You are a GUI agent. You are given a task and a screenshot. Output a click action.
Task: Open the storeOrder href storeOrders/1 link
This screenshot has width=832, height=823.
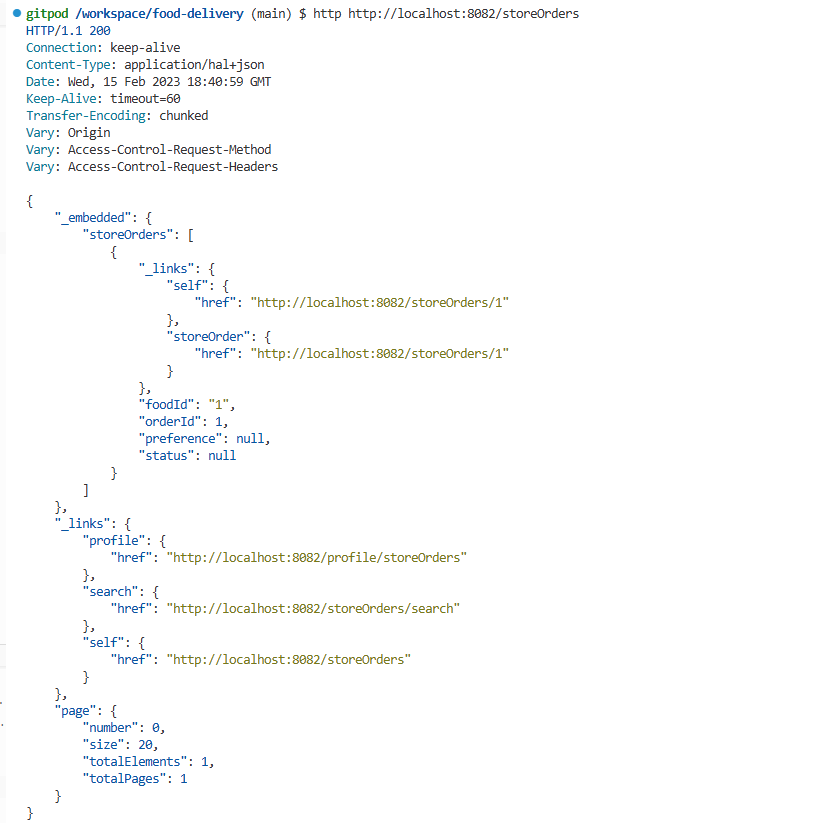(380, 353)
